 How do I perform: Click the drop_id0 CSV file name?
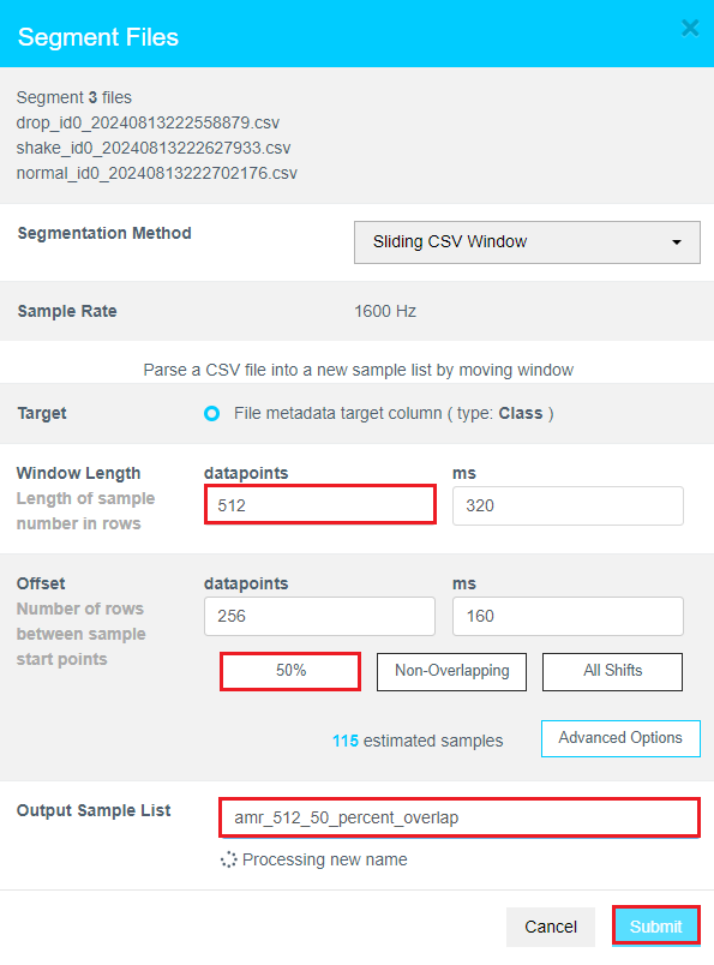[148, 123]
